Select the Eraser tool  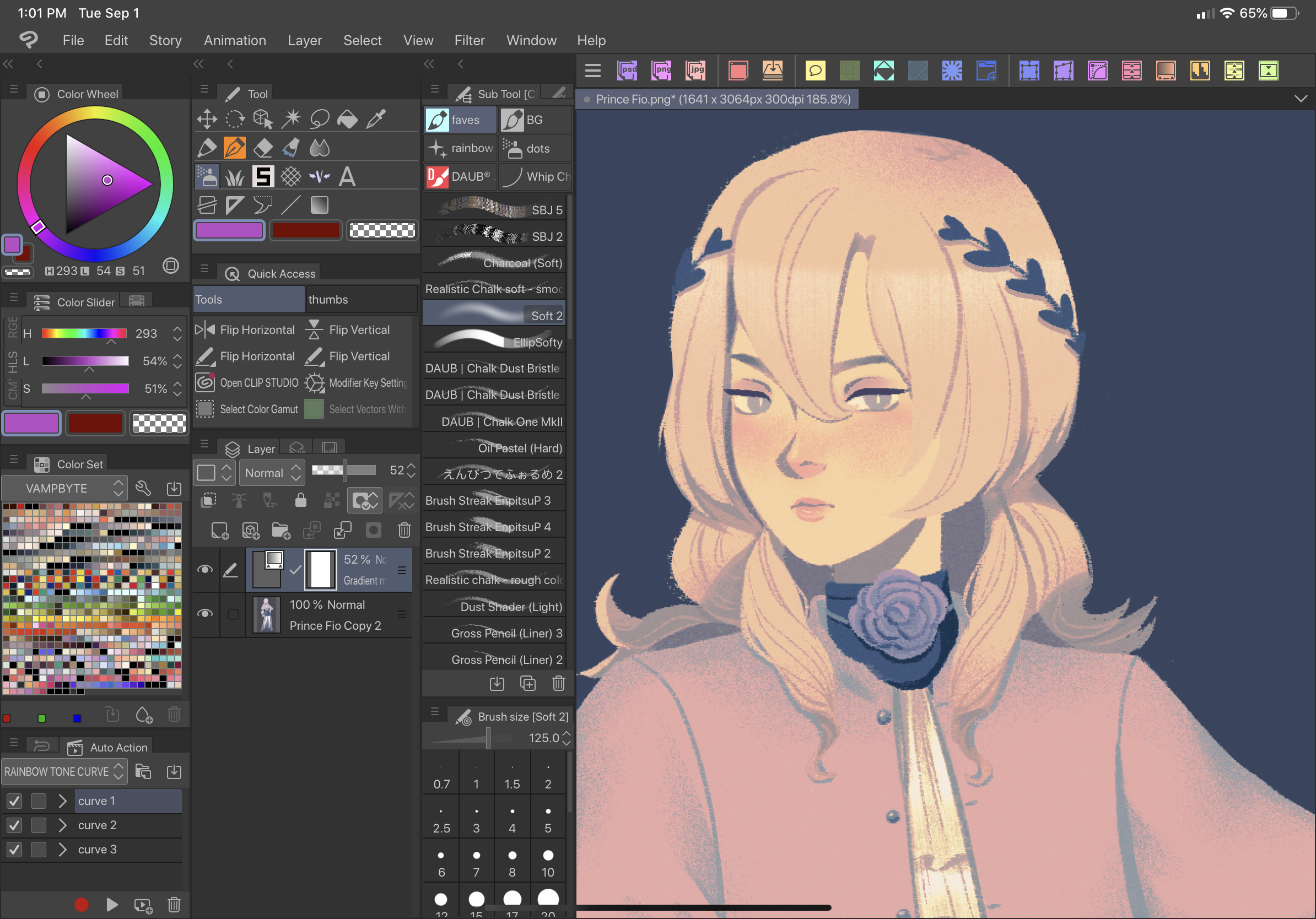click(x=263, y=148)
